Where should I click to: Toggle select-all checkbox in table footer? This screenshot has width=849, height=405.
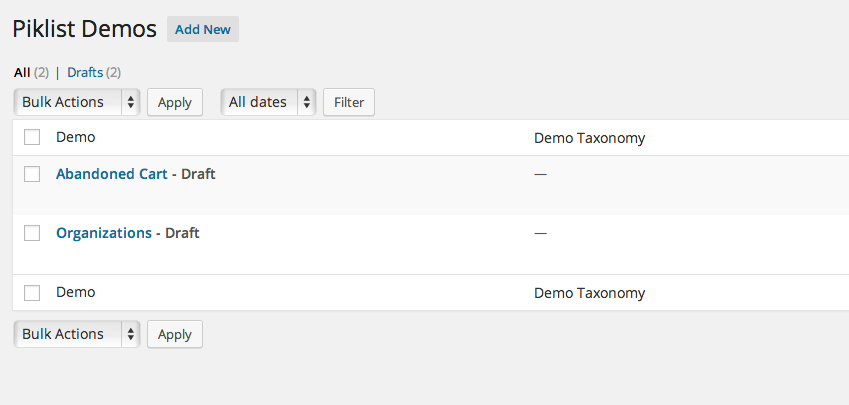tap(32, 293)
